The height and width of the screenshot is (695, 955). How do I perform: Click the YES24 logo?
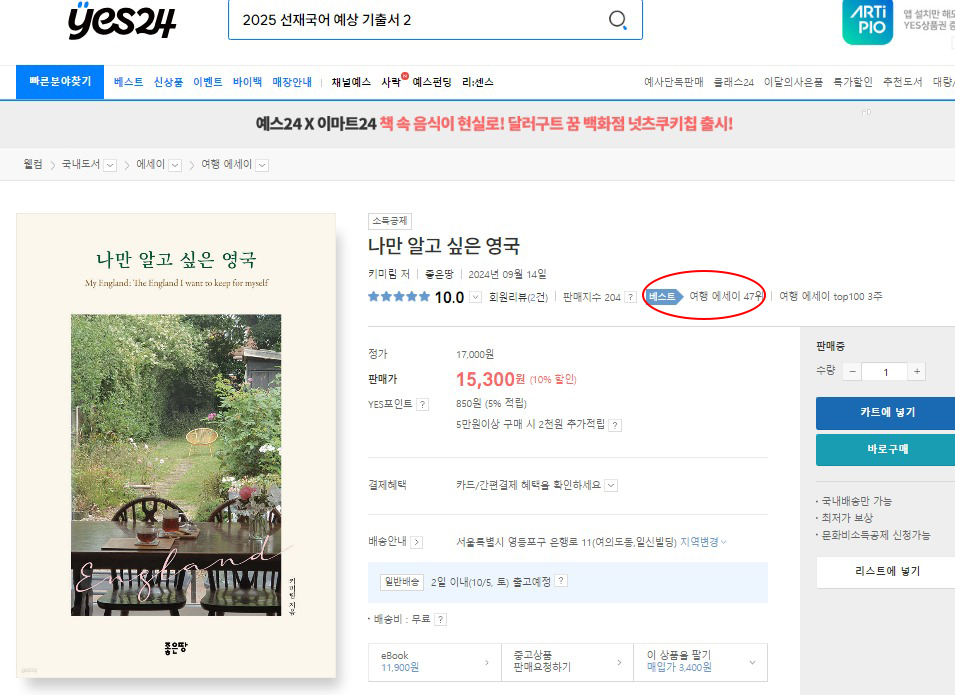[122, 20]
